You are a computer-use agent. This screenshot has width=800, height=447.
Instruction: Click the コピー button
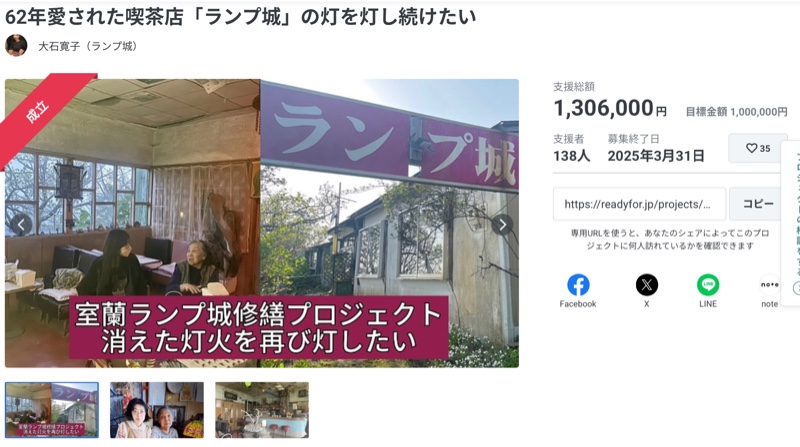click(758, 204)
